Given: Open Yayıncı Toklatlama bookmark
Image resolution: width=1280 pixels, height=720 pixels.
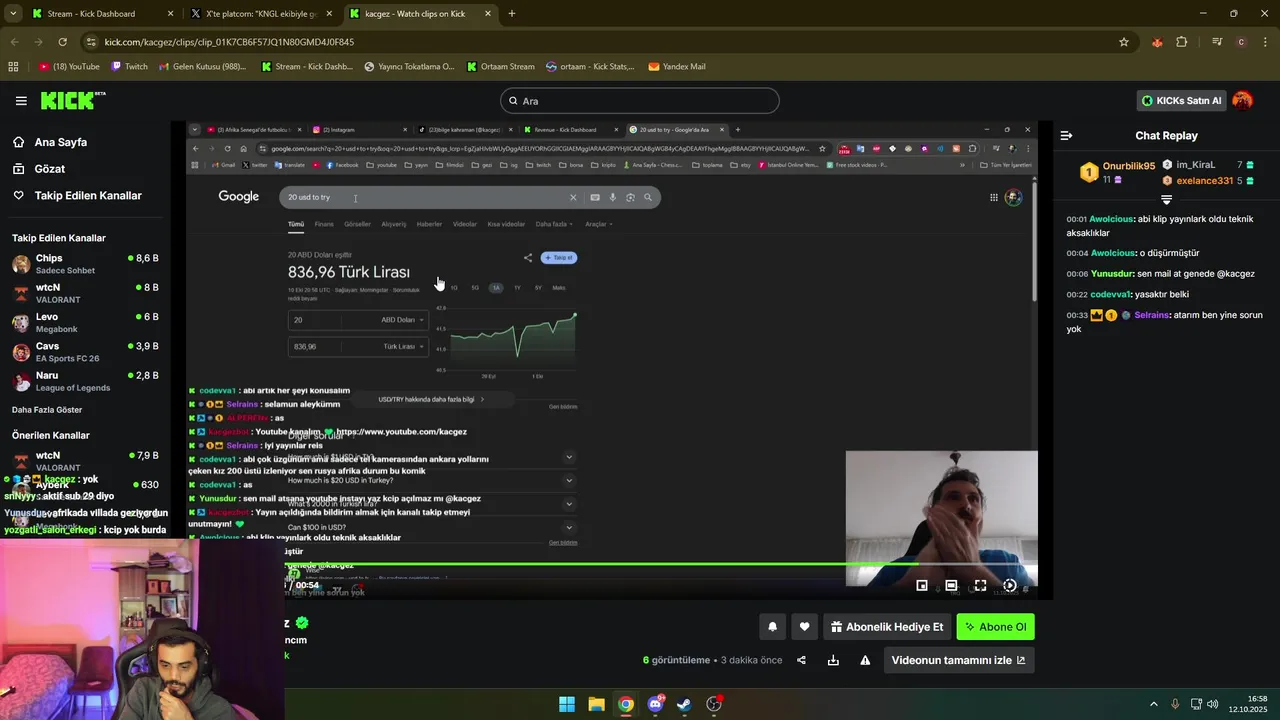Looking at the screenshot, I should tap(409, 67).
